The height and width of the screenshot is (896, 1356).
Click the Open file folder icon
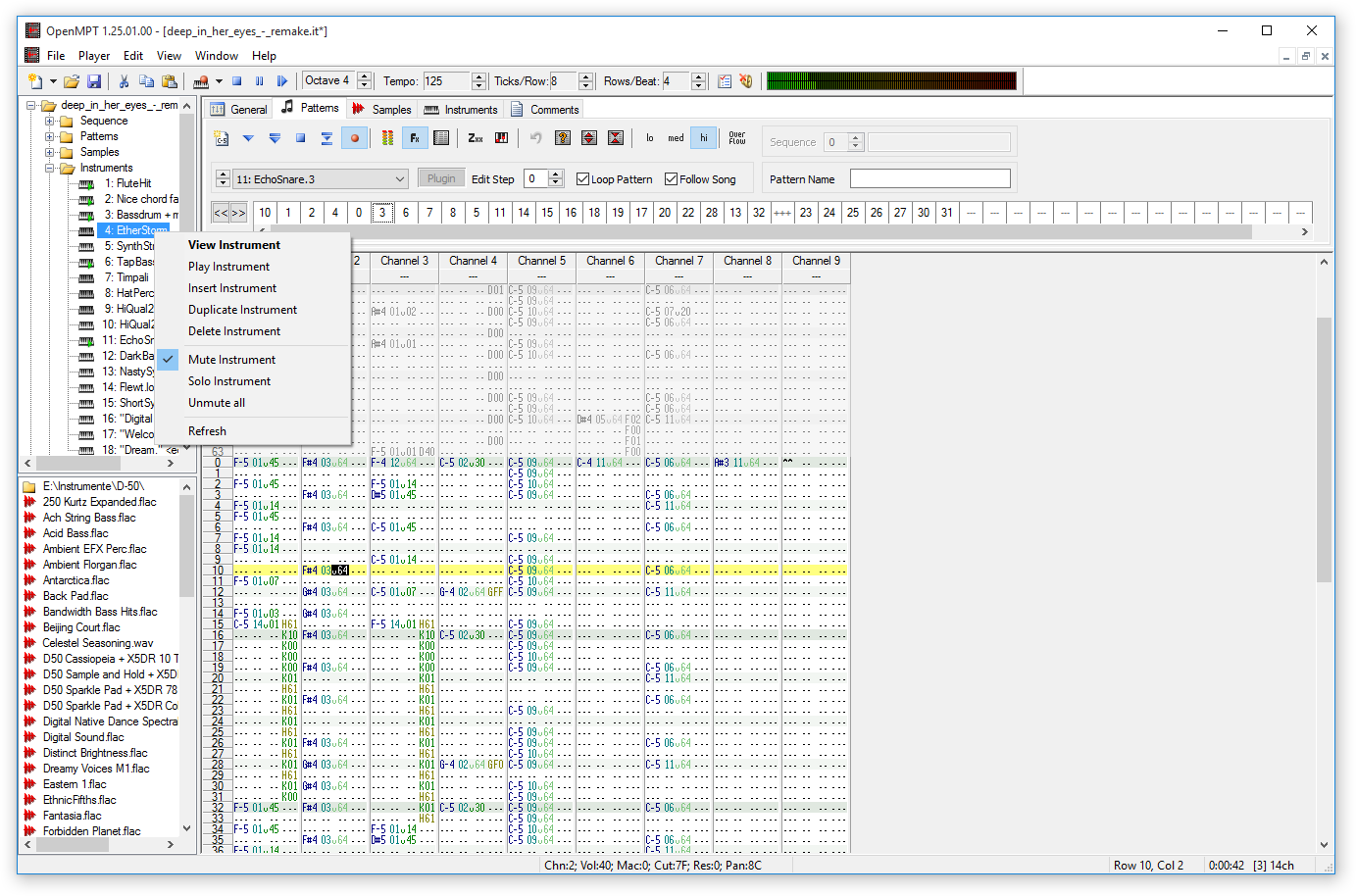[72, 81]
